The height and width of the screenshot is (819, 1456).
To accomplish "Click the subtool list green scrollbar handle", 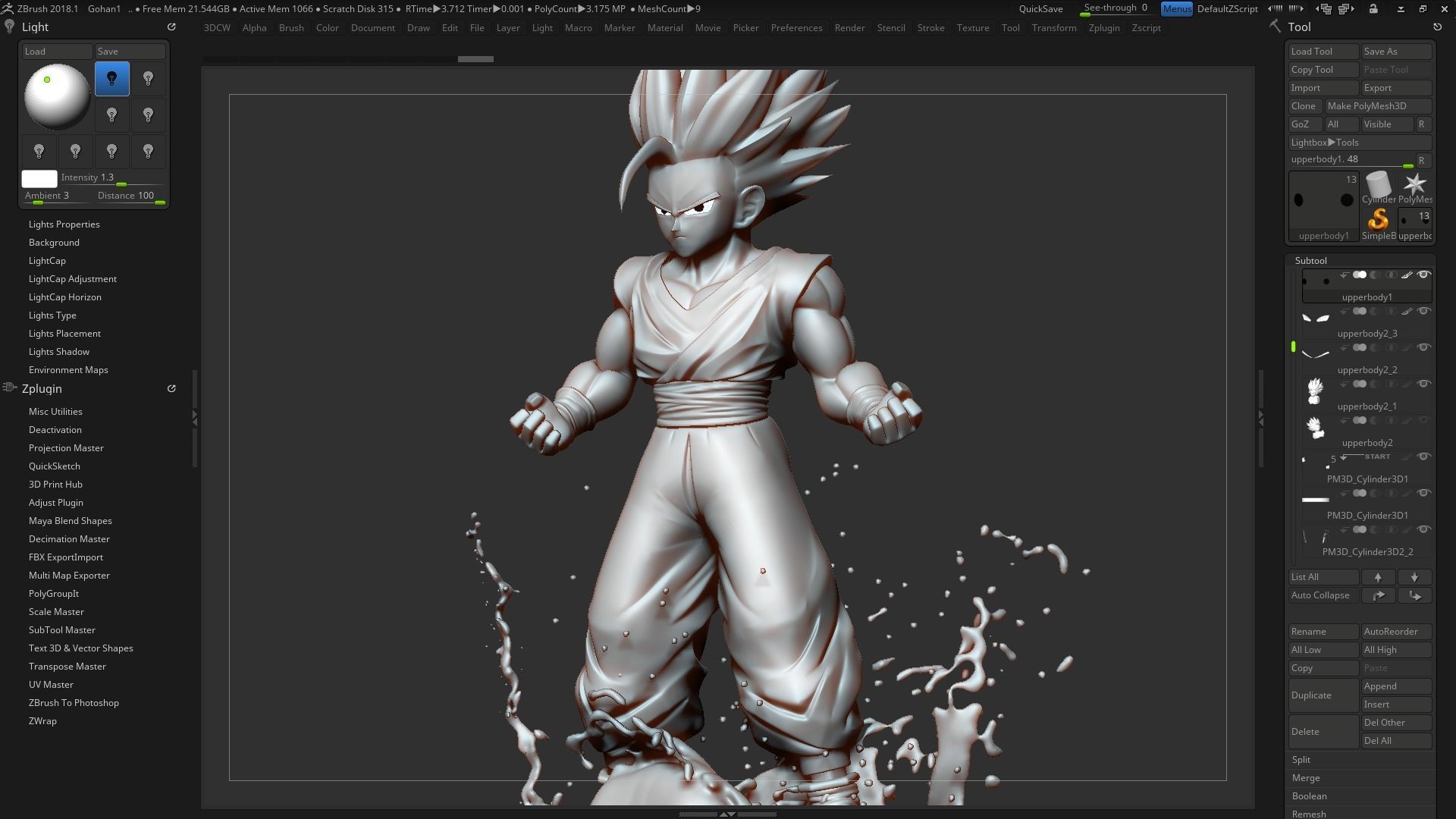I will (x=1294, y=347).
